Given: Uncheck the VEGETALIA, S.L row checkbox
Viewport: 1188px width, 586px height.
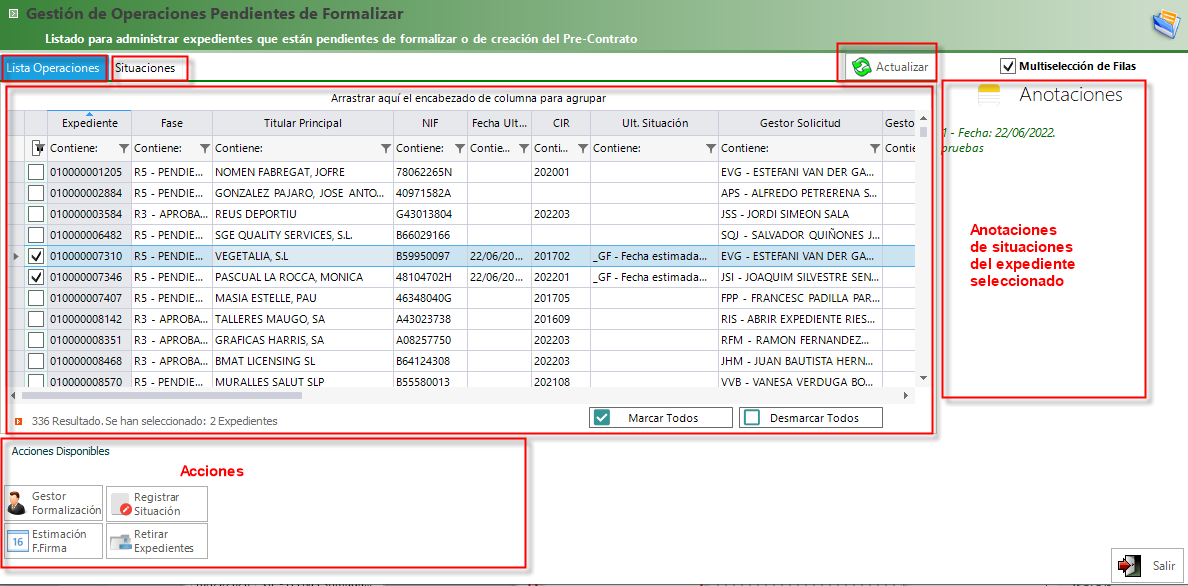Looking at the screenshot, I should pos(36,257).
